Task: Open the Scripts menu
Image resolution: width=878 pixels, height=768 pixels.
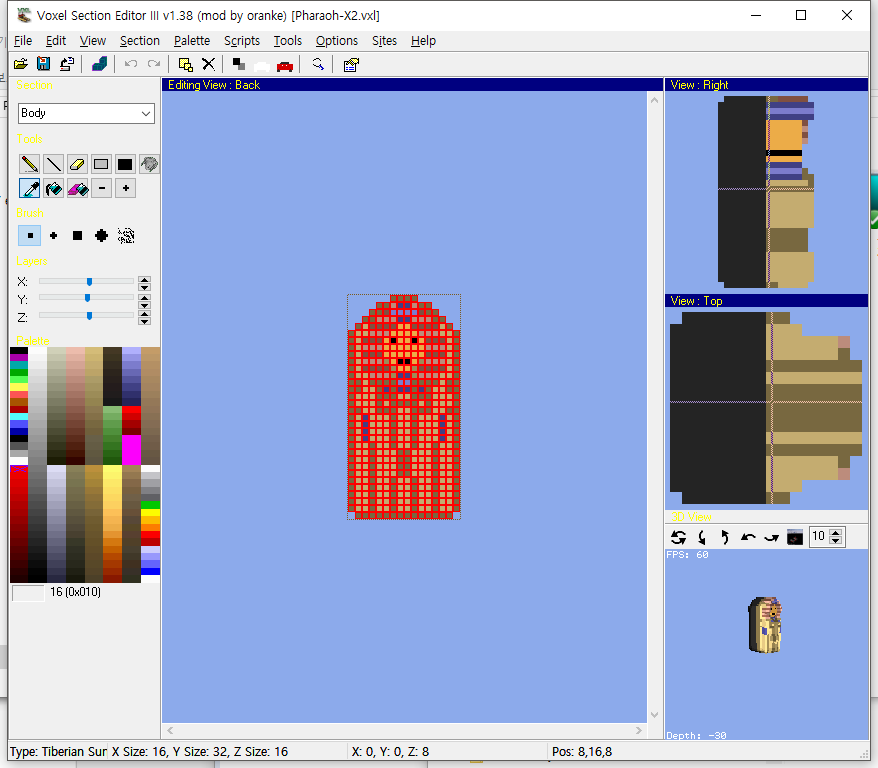Action: tap(242, 41)
